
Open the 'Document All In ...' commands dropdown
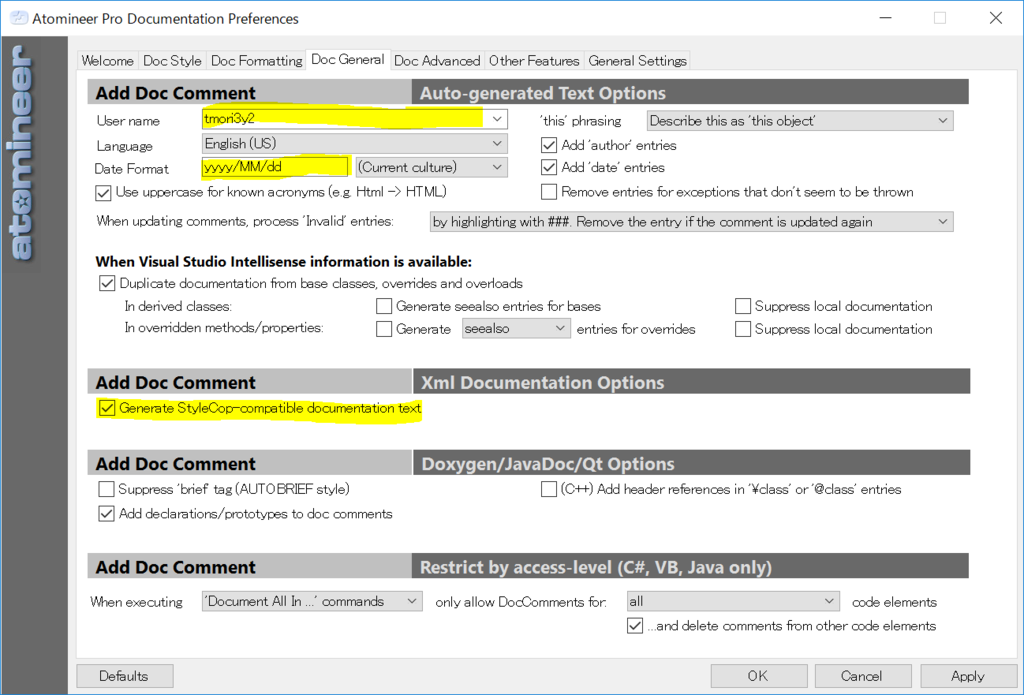[x=312, y=602]
